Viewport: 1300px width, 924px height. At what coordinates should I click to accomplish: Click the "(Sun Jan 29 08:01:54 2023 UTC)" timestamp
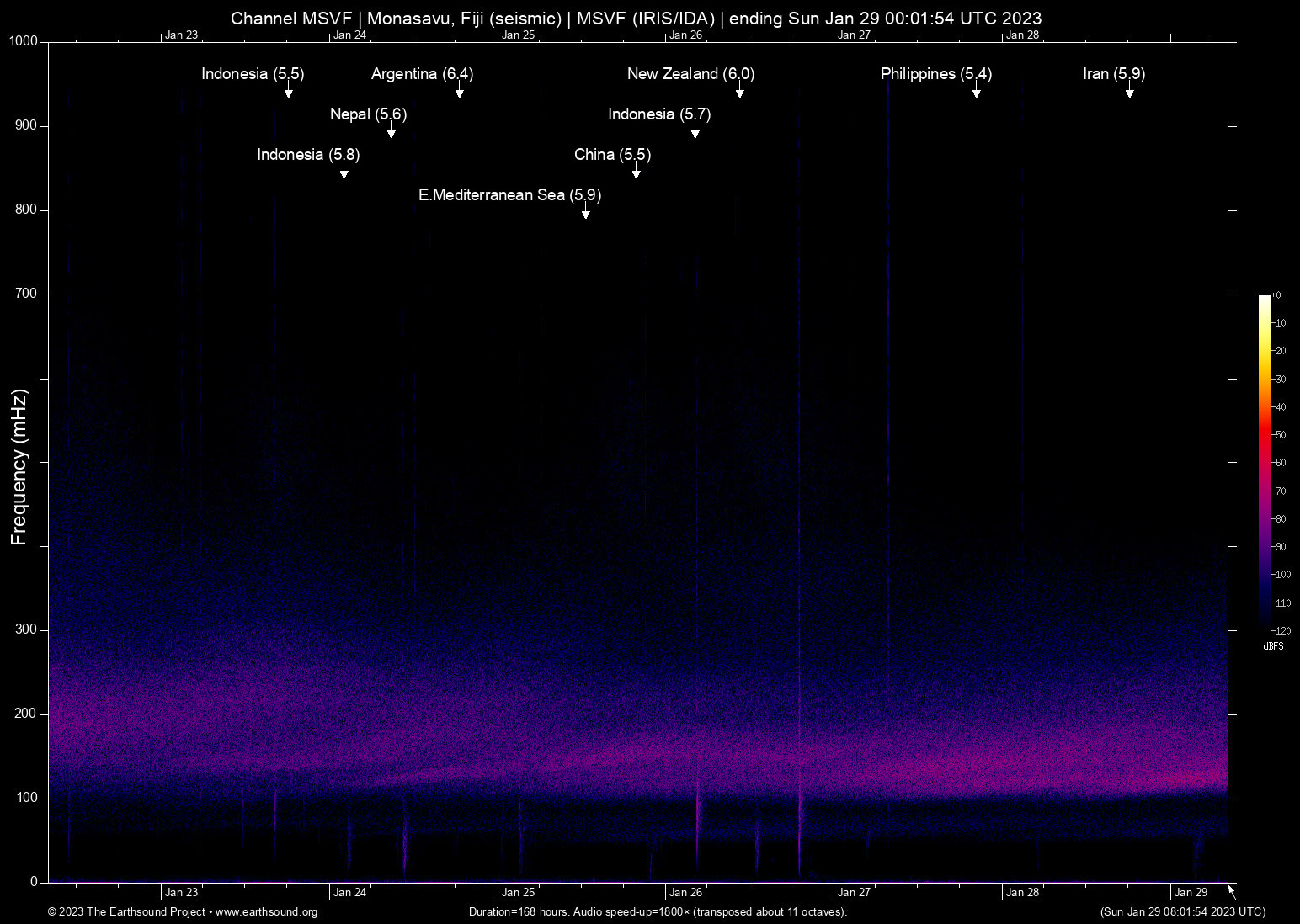pyautogui.click(x=1183, y=912)
